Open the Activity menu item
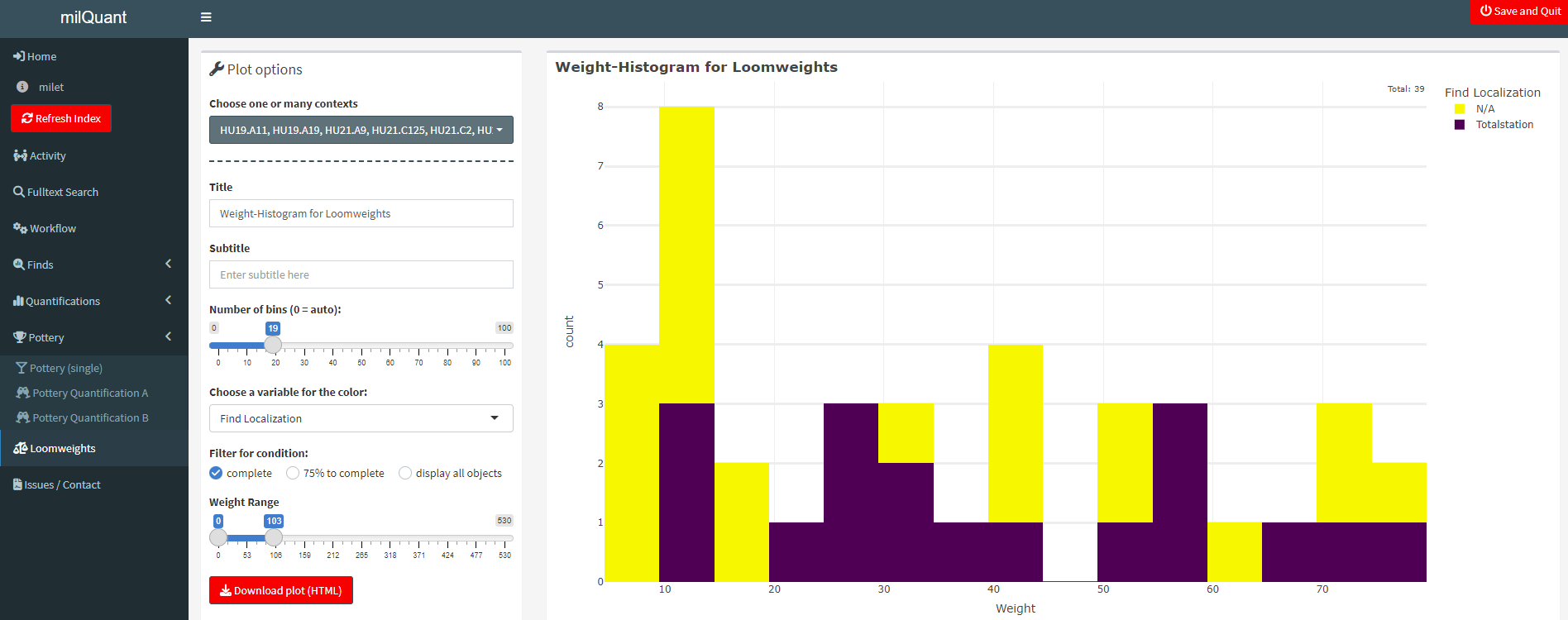1568x620 pixels. coord(94,155)
